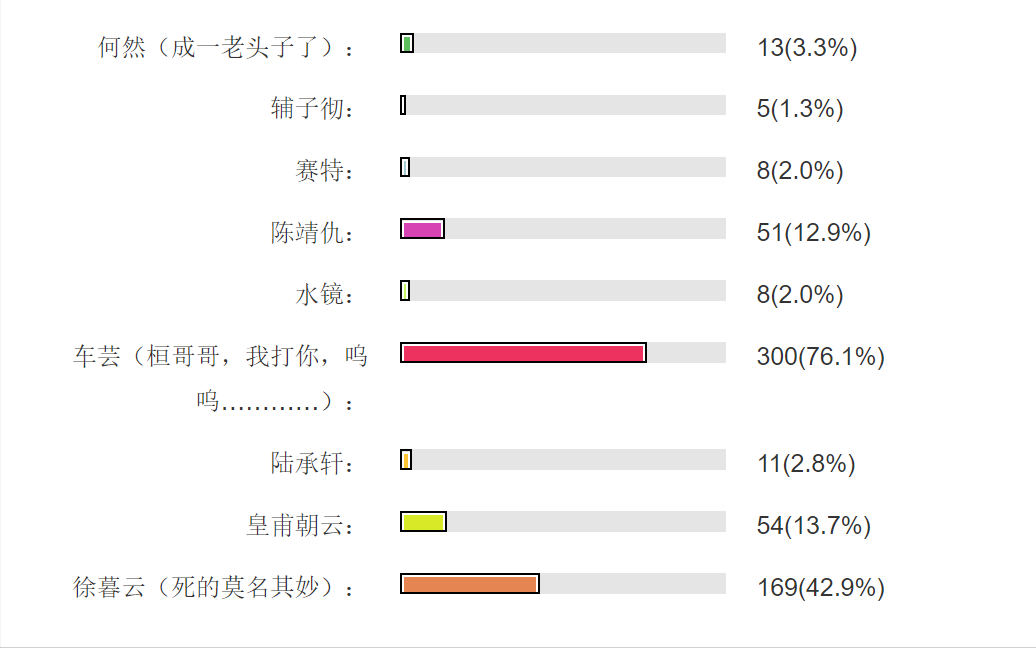Click the 51(12.9%) vote count
This screenshot has height=648, width=1036.
[814, 233]
